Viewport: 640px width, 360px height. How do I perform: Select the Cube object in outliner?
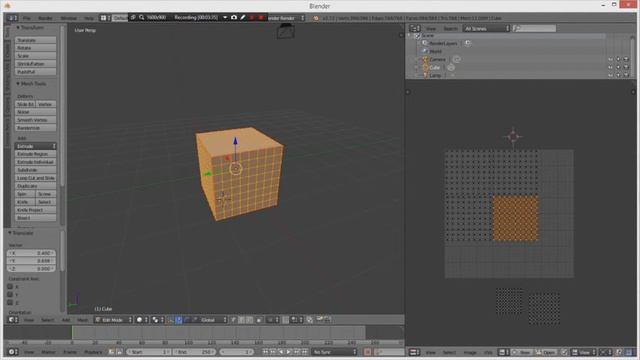pos(435,67)
